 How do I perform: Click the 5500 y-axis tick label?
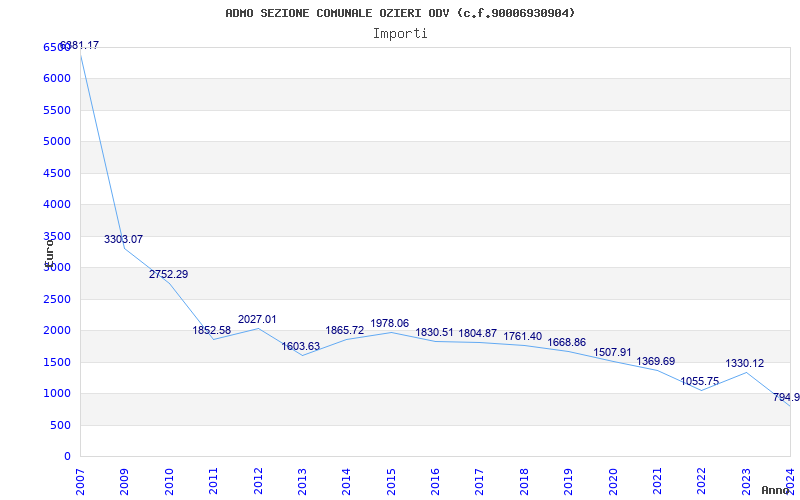click(x=57, y=110)
